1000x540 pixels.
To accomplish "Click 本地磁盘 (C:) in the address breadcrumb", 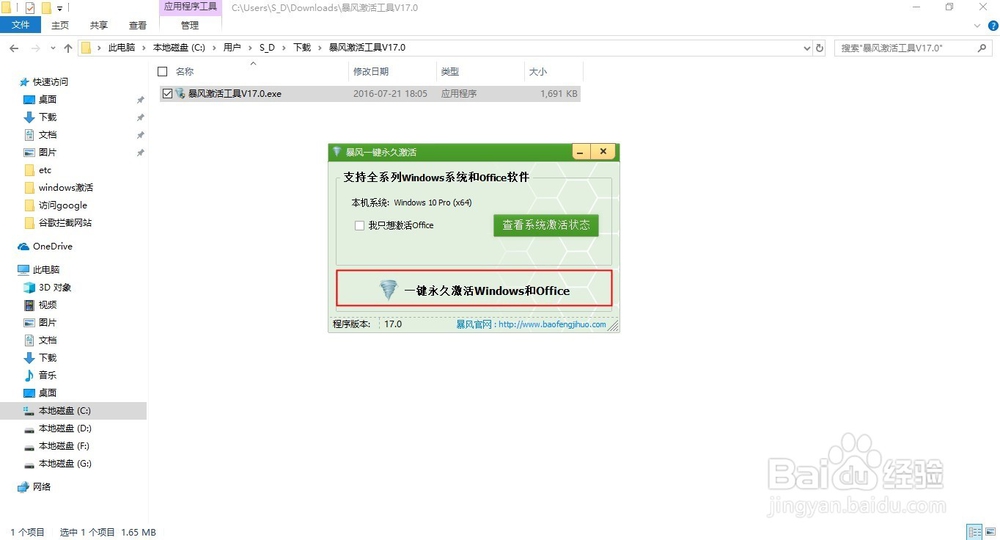I will tap(179, 48).
